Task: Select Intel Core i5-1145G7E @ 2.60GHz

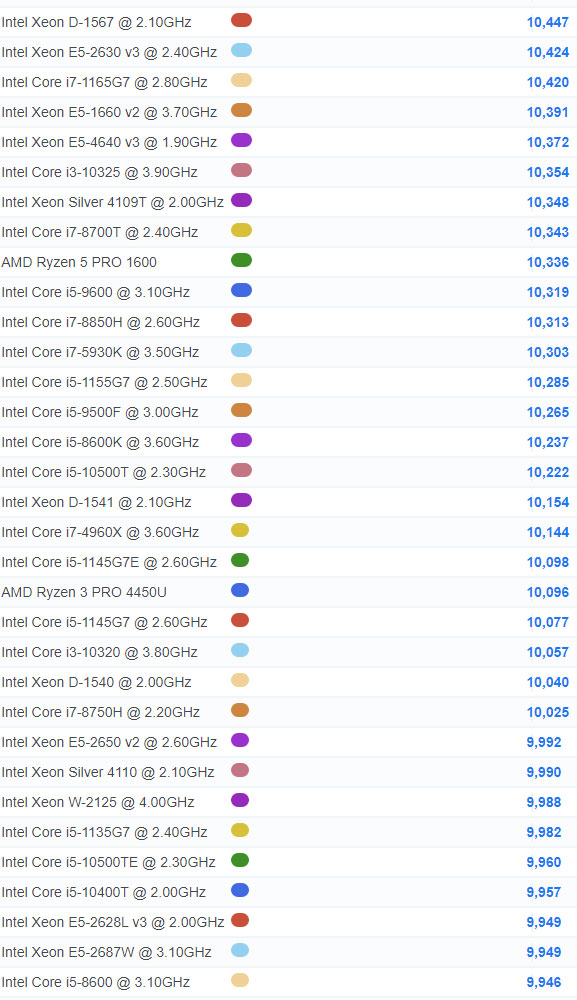Action: 109,562
